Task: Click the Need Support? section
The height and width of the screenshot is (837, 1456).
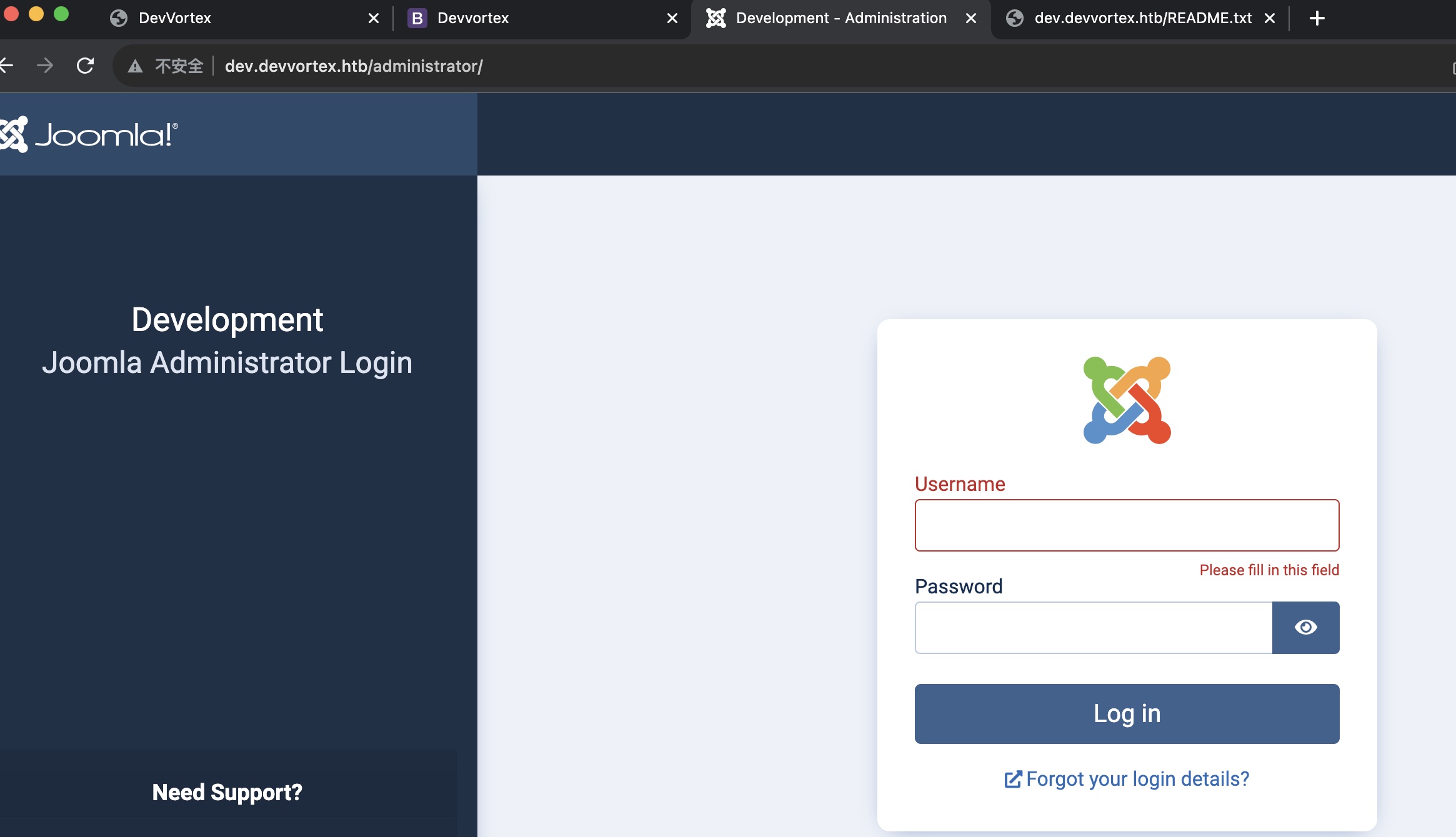Action: [227, 792]
